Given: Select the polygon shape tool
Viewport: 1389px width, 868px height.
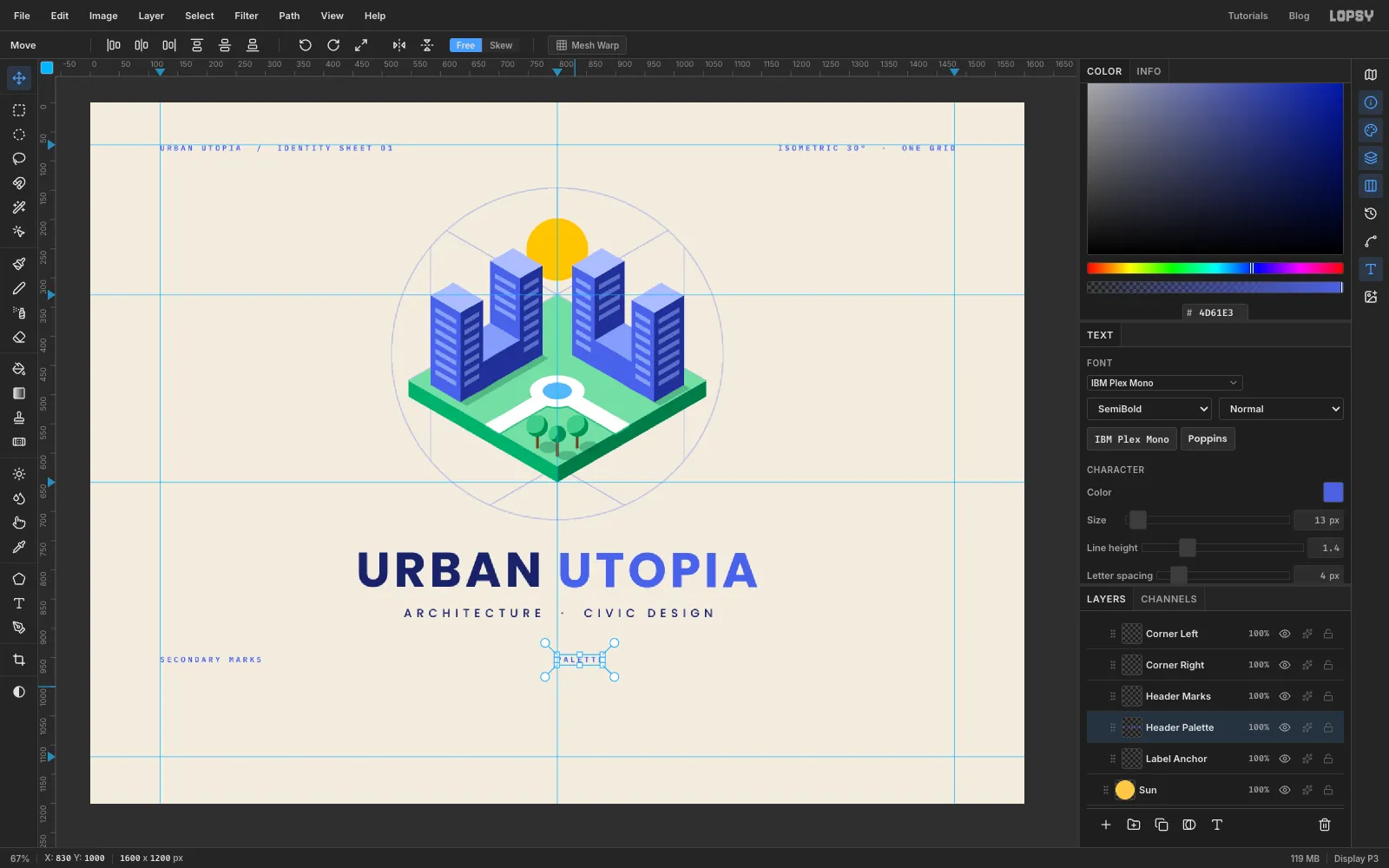Looking at the screenshot, I should [x=19, y=579].
